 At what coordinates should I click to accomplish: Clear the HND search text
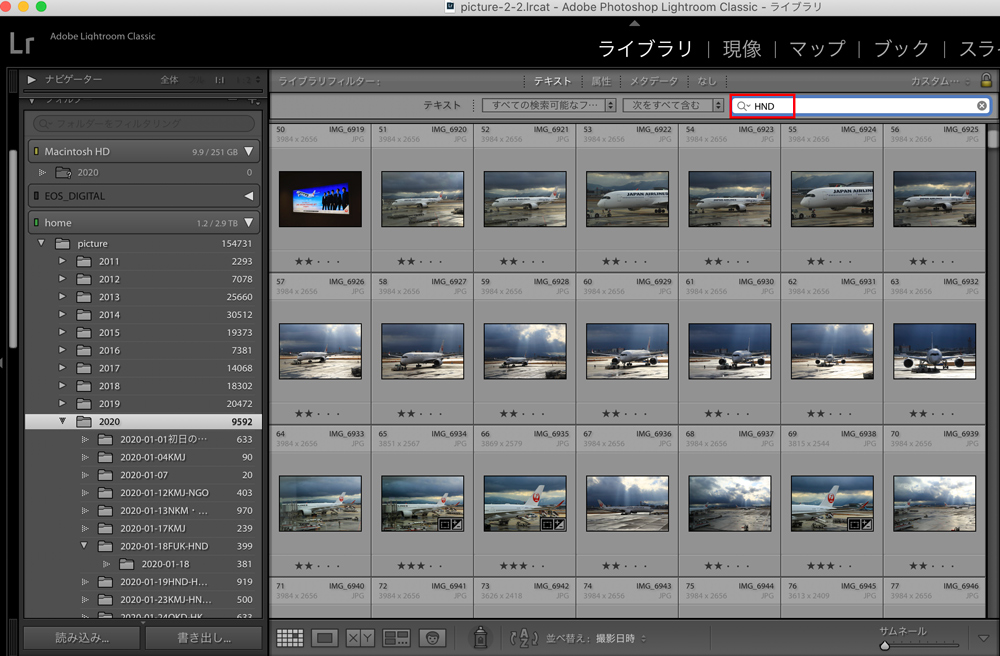click(982, 106)
